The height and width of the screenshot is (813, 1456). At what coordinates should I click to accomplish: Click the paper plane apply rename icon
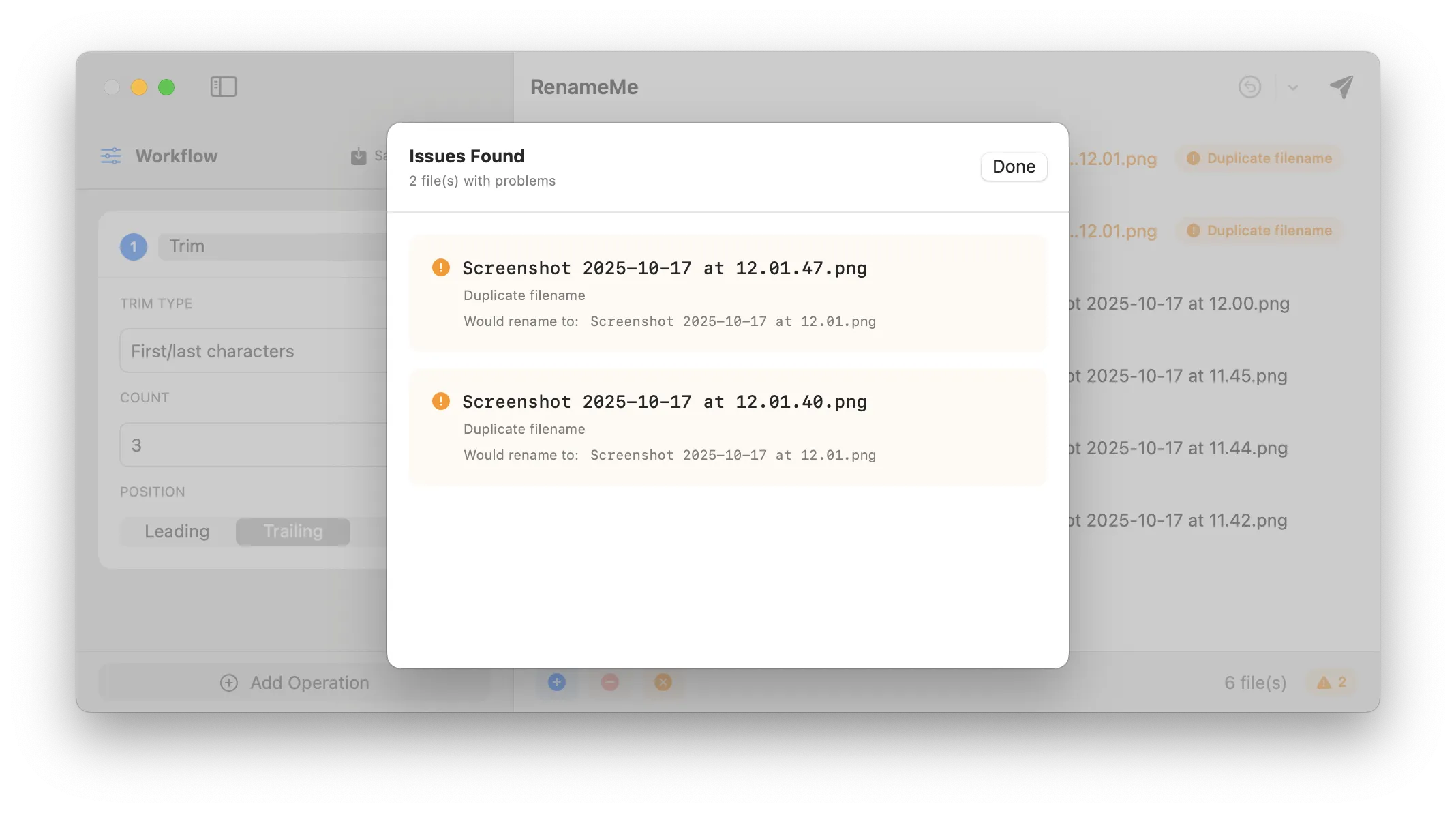coord(1341,87)
